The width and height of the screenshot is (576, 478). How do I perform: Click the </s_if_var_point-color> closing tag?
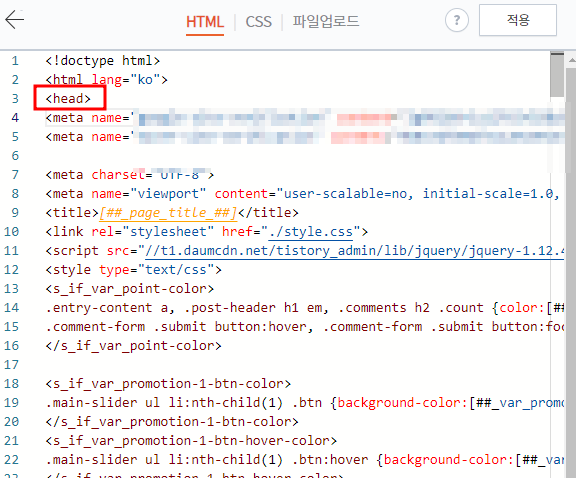(134, 346)
